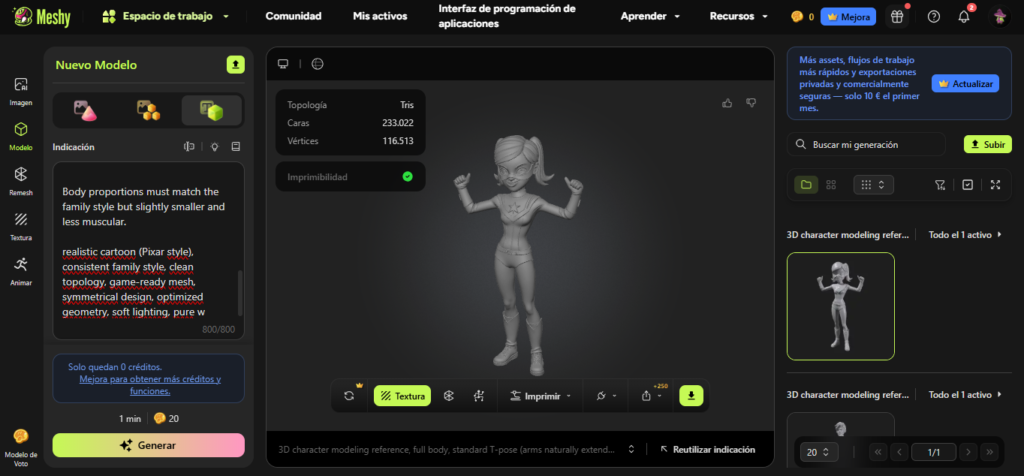Go to the next page in pagination
Image resolution: width=1024 pixels, height=476 pixels.
click(x=968, y=452)
